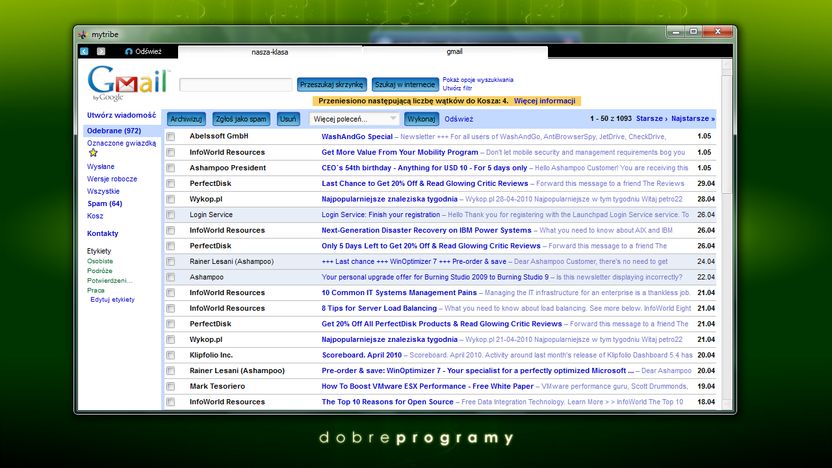This screenshot has width=832, height=468.
Task: Tick checkbox for 8 Tips Server Load email
Action: pyautogui.click(x=171, y=309)
